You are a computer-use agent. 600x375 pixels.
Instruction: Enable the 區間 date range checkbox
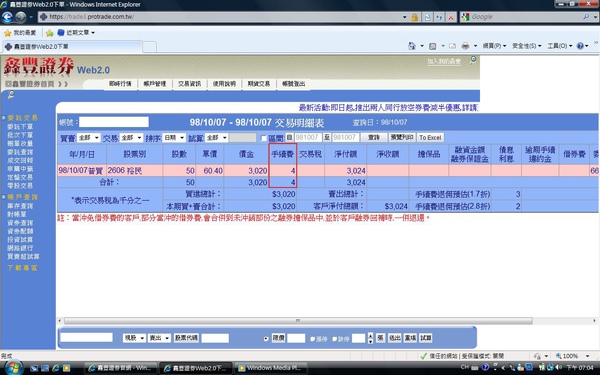coord(263,138)
